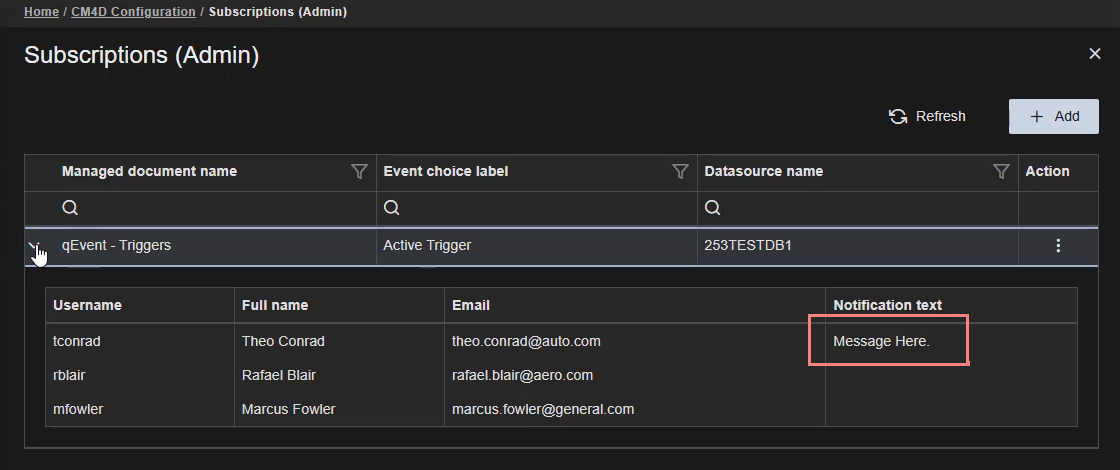
Task: Click filter icon on Datasource name column
Action: click(1000, 172)
